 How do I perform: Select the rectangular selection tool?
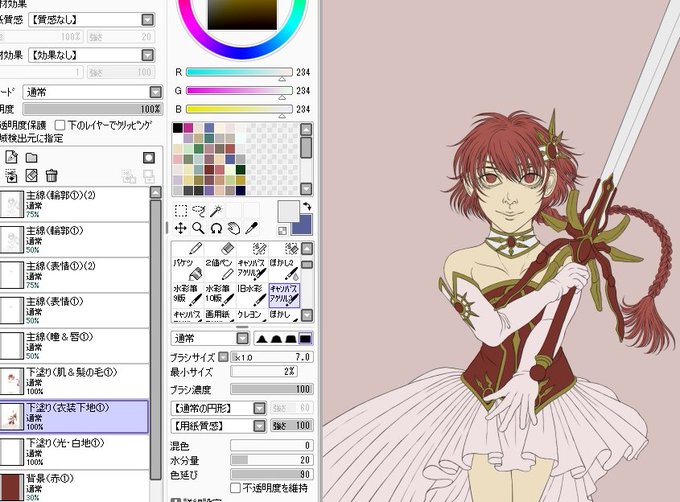pos(181,211)
